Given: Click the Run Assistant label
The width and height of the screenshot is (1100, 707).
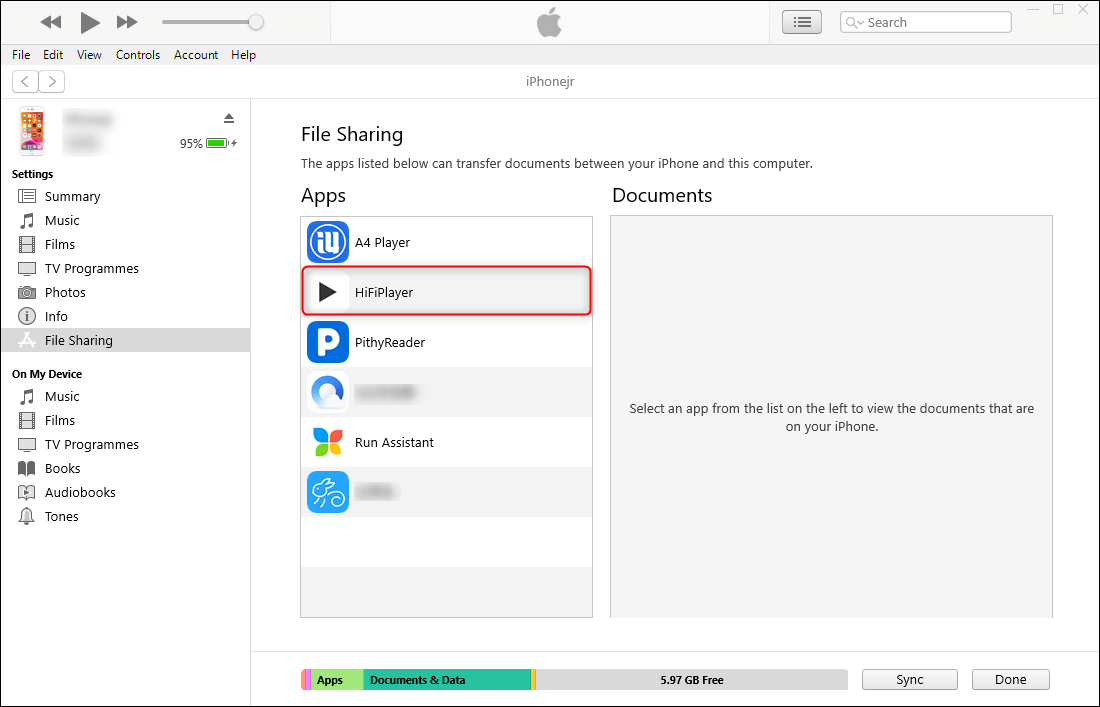Looking at the screenshot, I should click(x=394, y=443).
